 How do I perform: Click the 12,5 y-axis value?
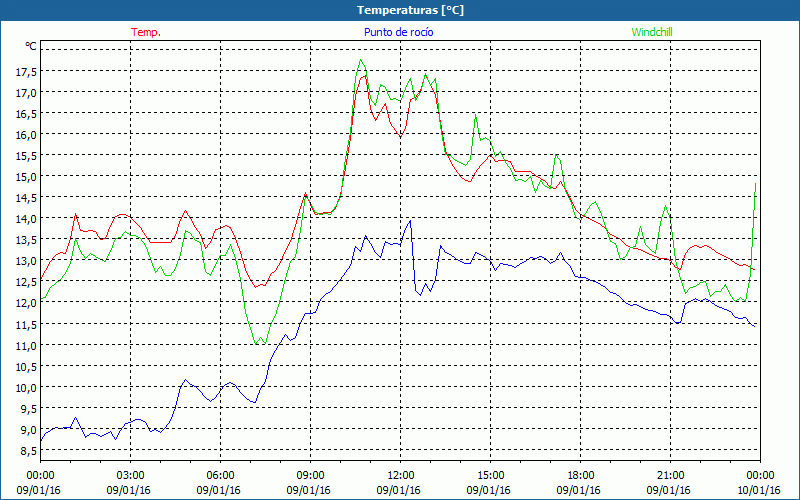click(x=26, y=282)
